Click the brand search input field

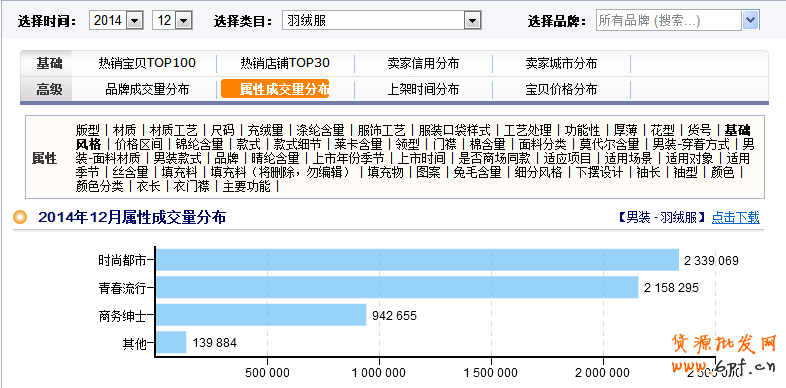pyautogui.click(x=669, y=21)
